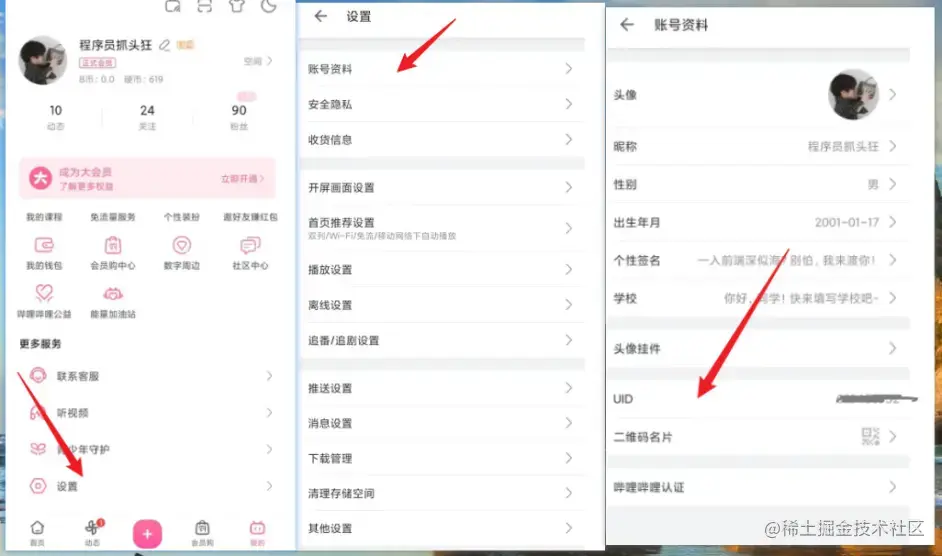Open the 清理存储空间 menu item
942x556 pixels.
pyautogui.click(x=442, y=493)
